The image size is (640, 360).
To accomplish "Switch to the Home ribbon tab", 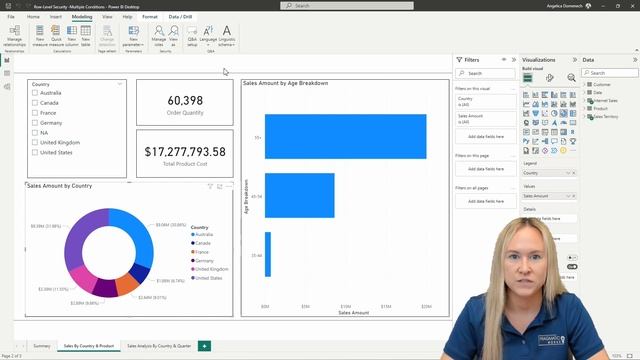I will coord(33,17).
